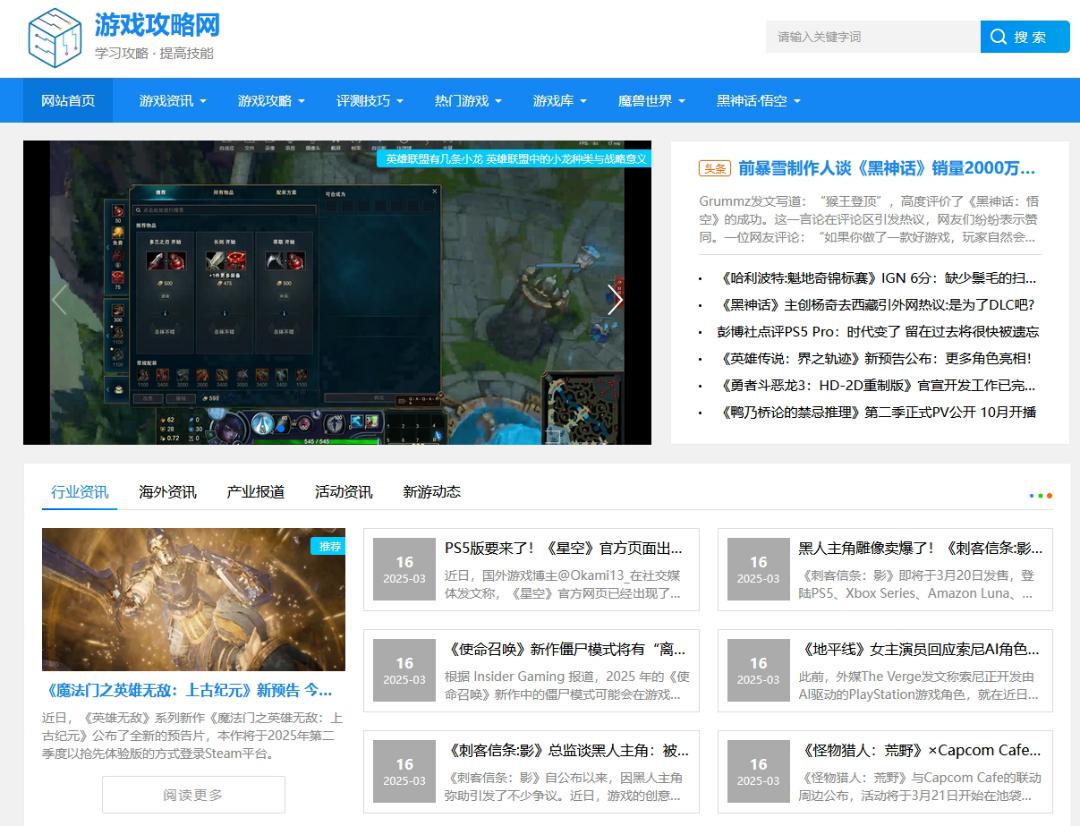Expand the 魔兽世界 dropdown menu

[651, 101]
